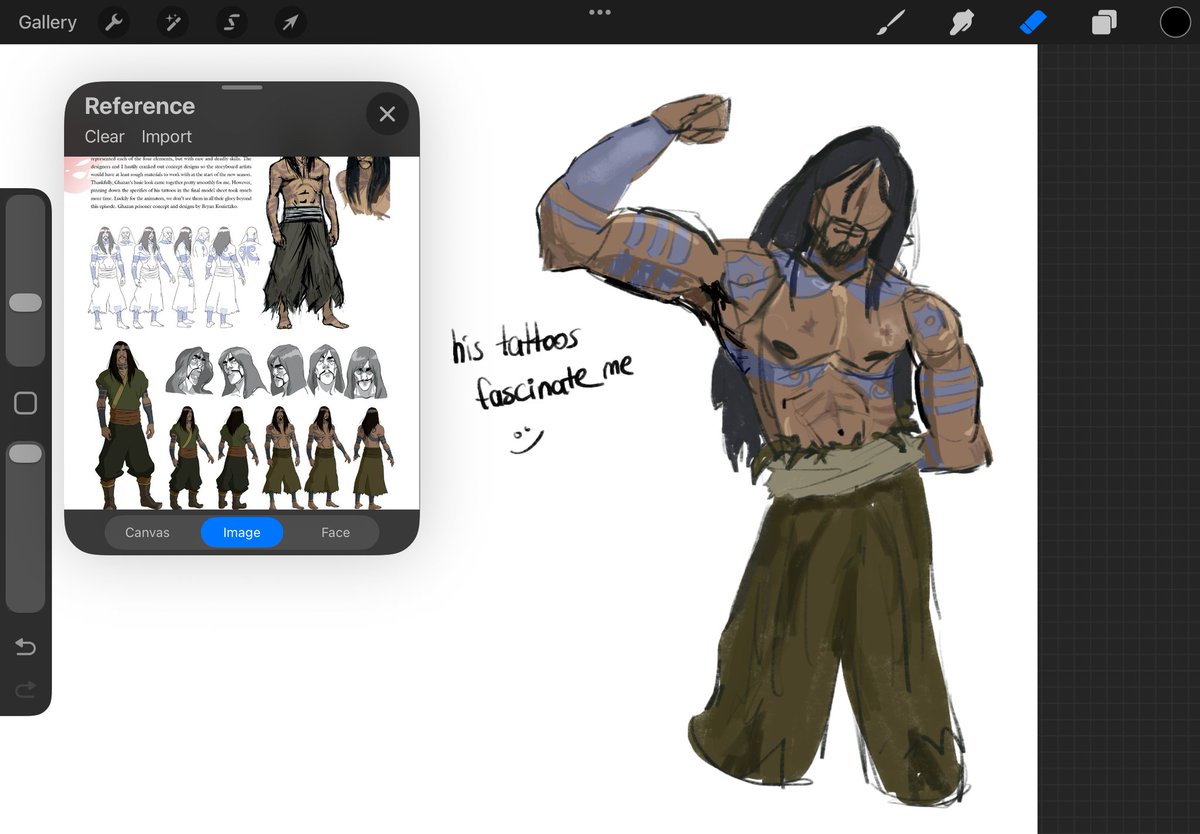Viewport: 1200px width, 834px height.
Task: Import a new reference image
Action: tap(166, 137)
